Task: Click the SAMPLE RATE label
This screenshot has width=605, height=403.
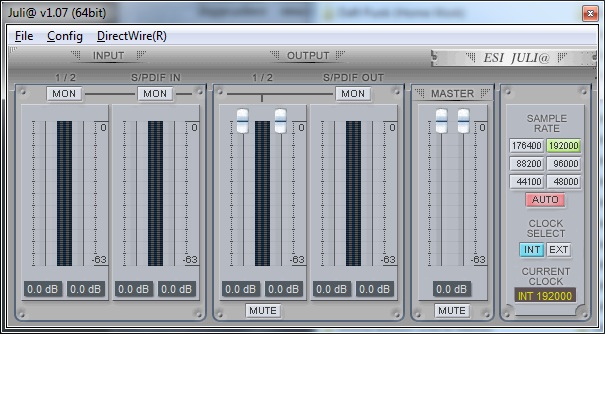Action: tap(547, 123)
